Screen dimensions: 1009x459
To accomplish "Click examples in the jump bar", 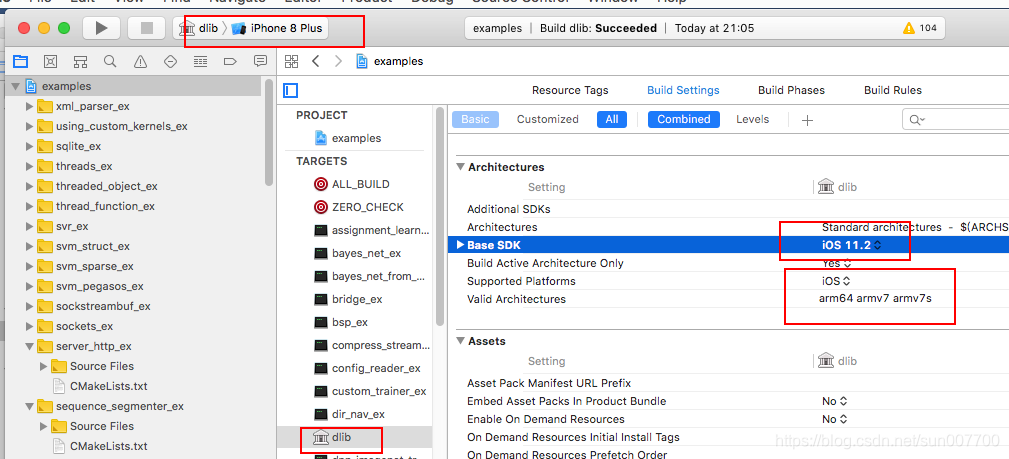I will point(391,61).
